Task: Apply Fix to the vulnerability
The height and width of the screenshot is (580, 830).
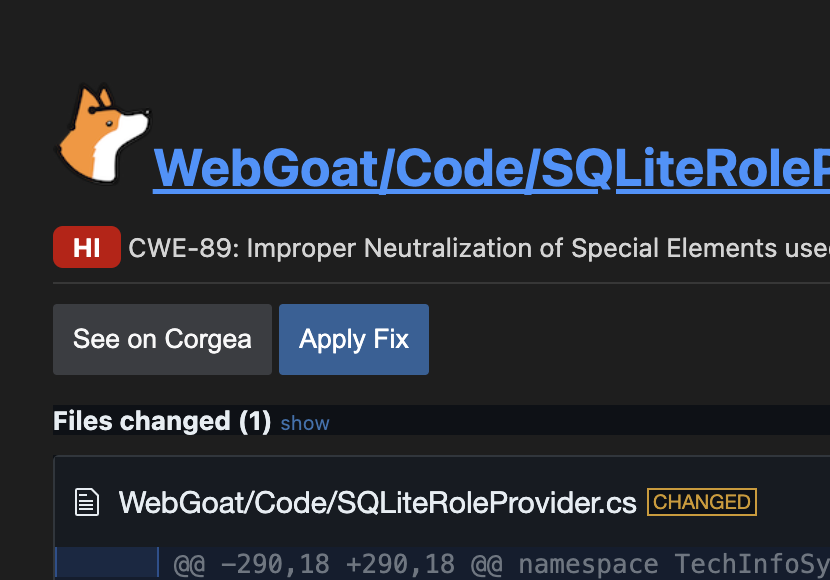Action: (354, 339)
